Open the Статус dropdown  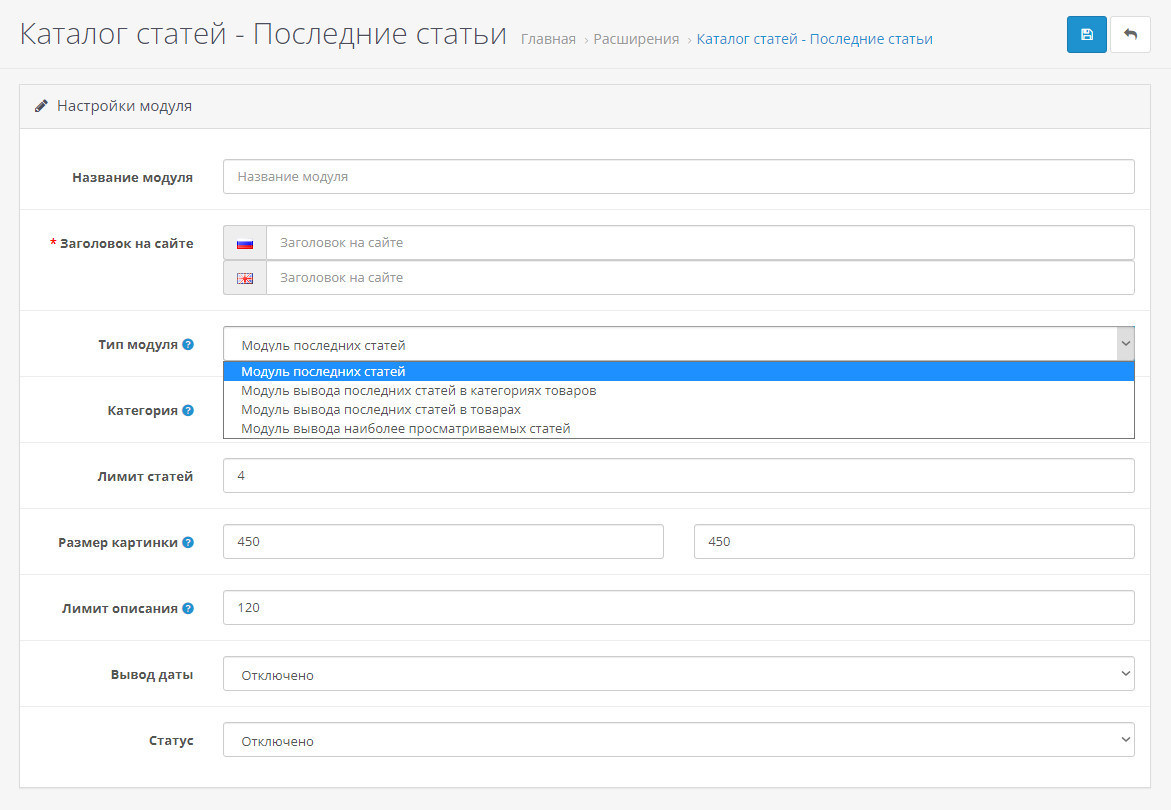(x=679, y=740)
